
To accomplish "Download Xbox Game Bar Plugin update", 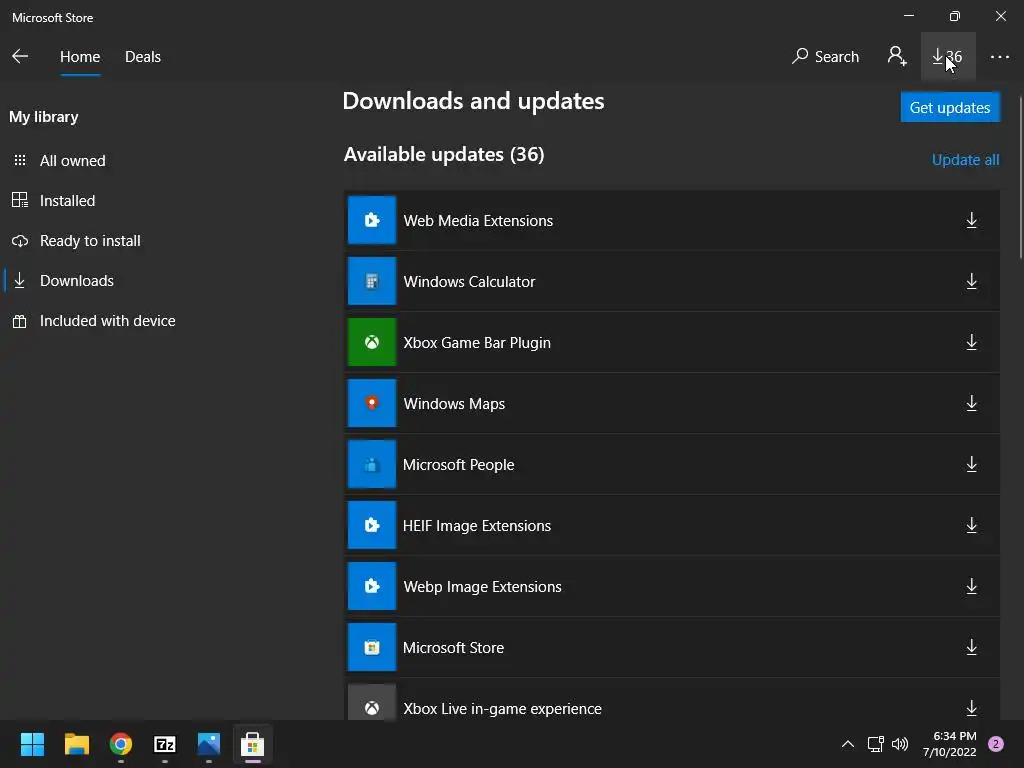I will click(971, 342).
